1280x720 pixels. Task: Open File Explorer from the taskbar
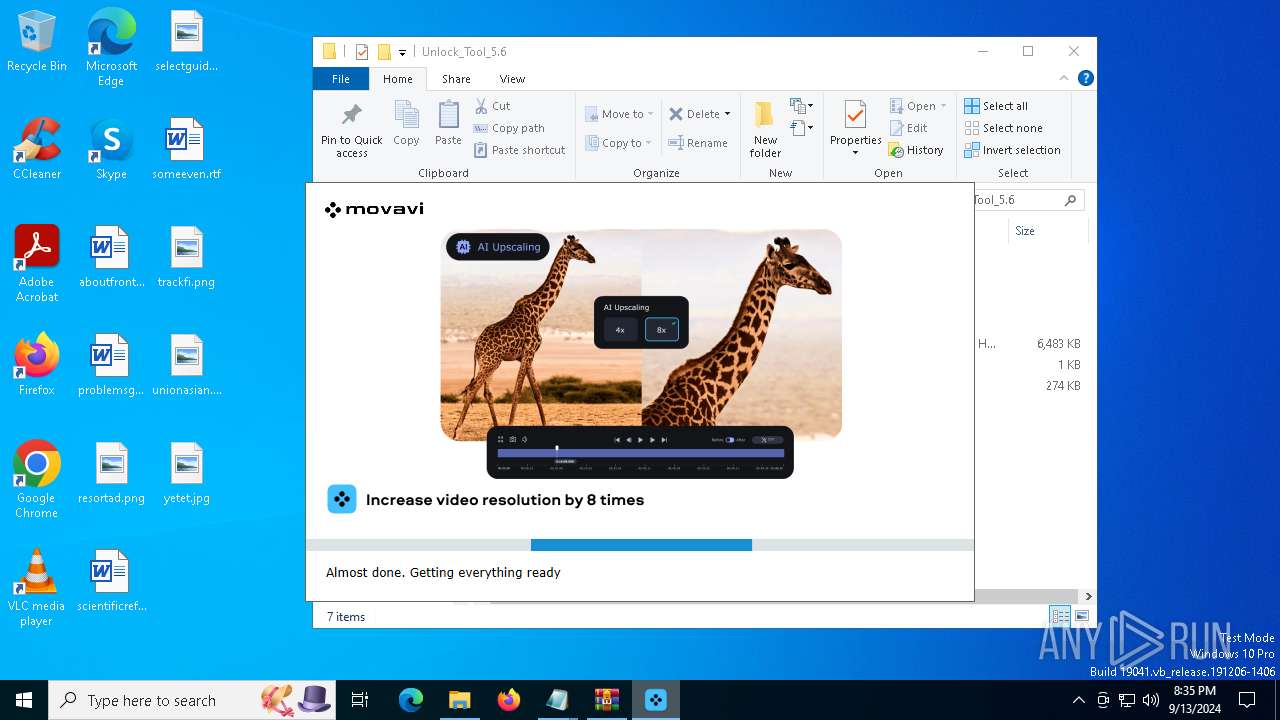click(459, 700)
